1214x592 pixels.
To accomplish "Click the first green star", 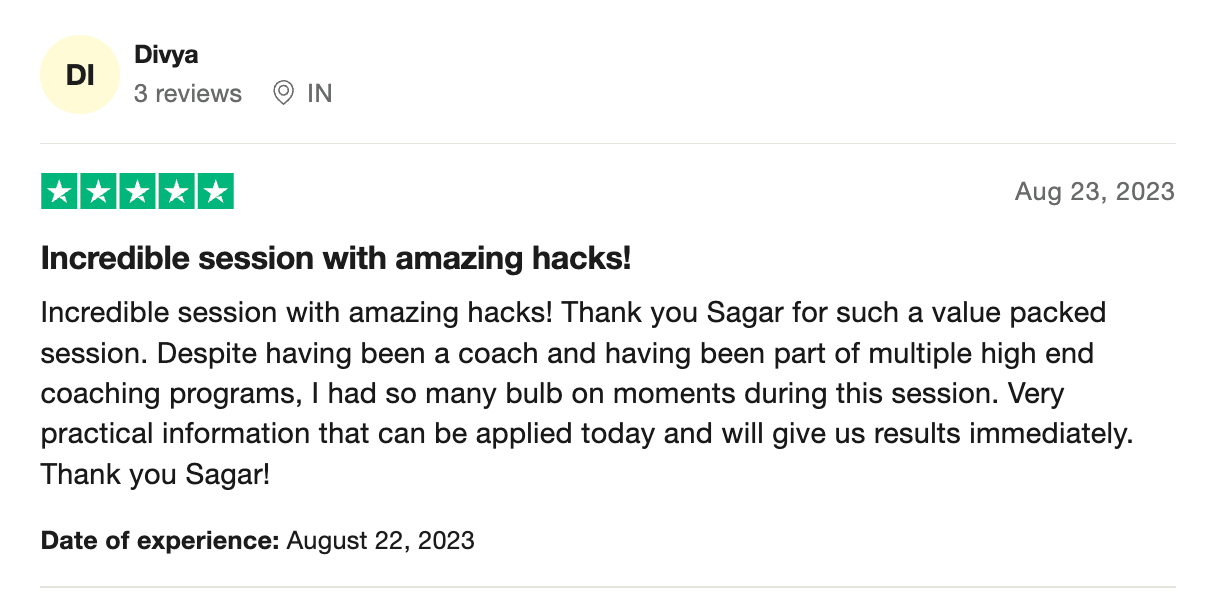I will click(59, 191).
